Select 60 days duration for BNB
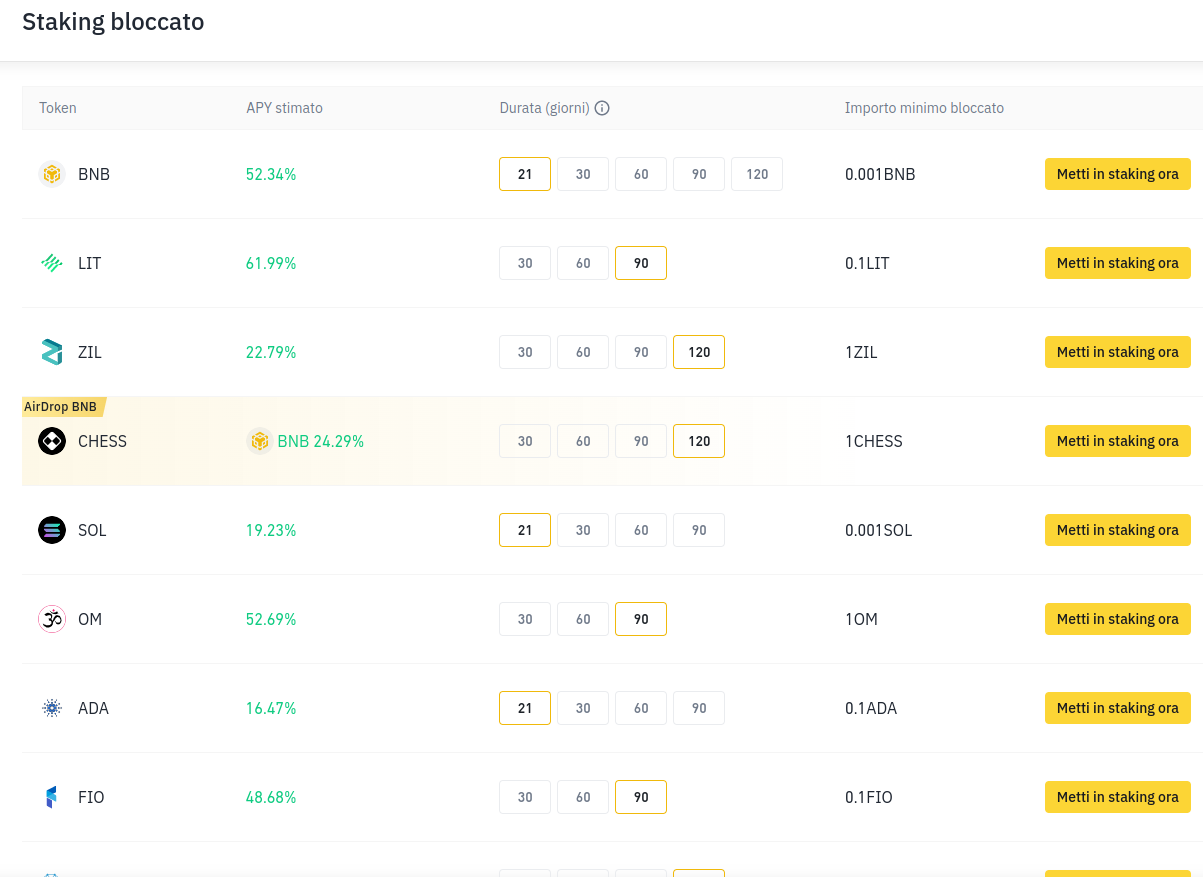The width and height of the screenshot is (1203, 877). pyautogui.click(x=641, y=174)
